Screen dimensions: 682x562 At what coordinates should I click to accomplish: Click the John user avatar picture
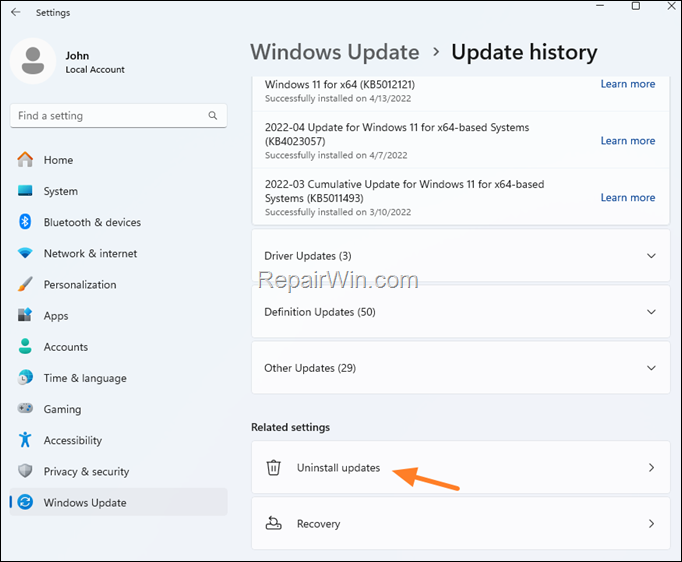click(33, 61)
